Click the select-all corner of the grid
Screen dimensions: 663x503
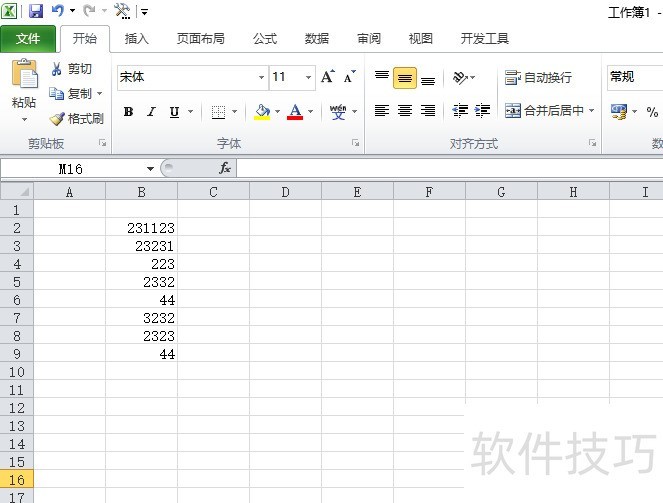coord(17,191)
